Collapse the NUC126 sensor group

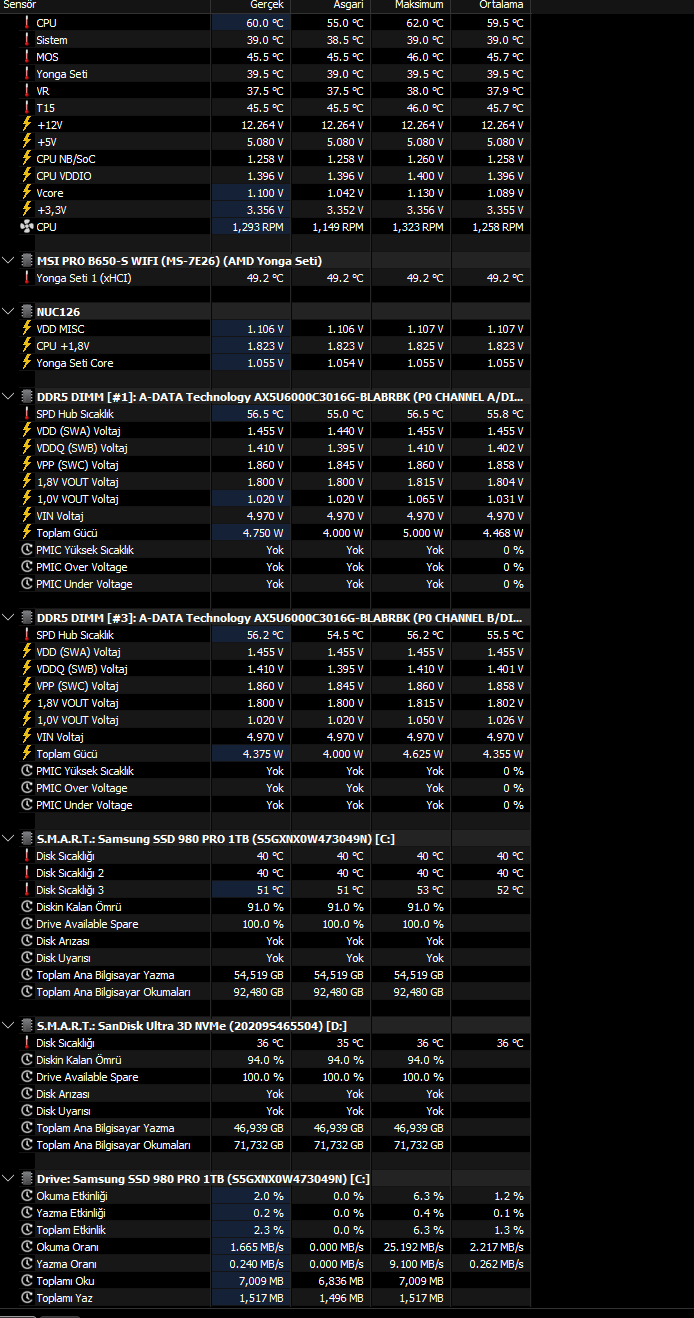(x=9, y=312)
